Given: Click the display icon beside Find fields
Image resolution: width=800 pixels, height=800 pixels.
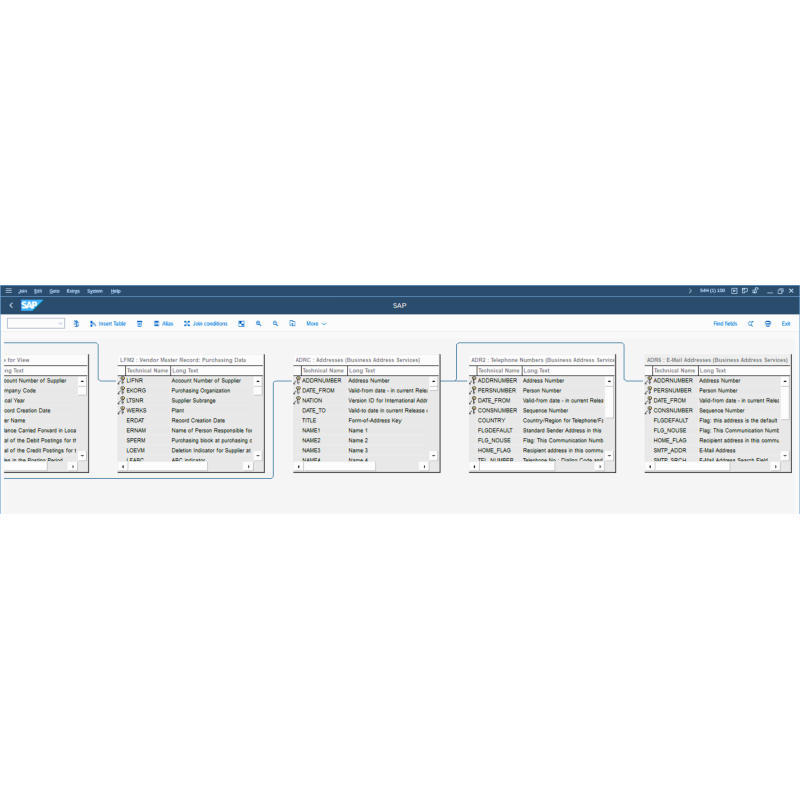Looking at the screenshot, I should pos(751,323).
